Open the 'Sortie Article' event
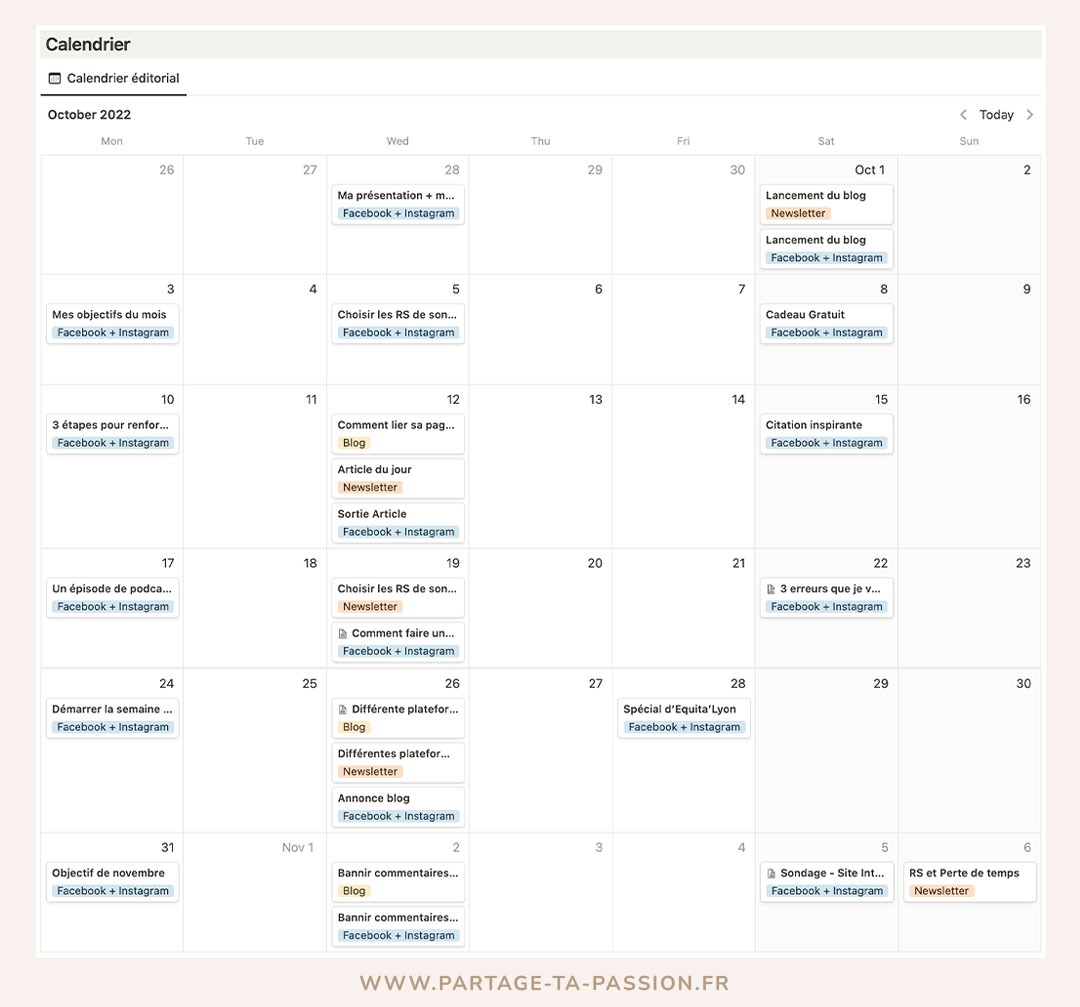 click(x=398, y=522)
